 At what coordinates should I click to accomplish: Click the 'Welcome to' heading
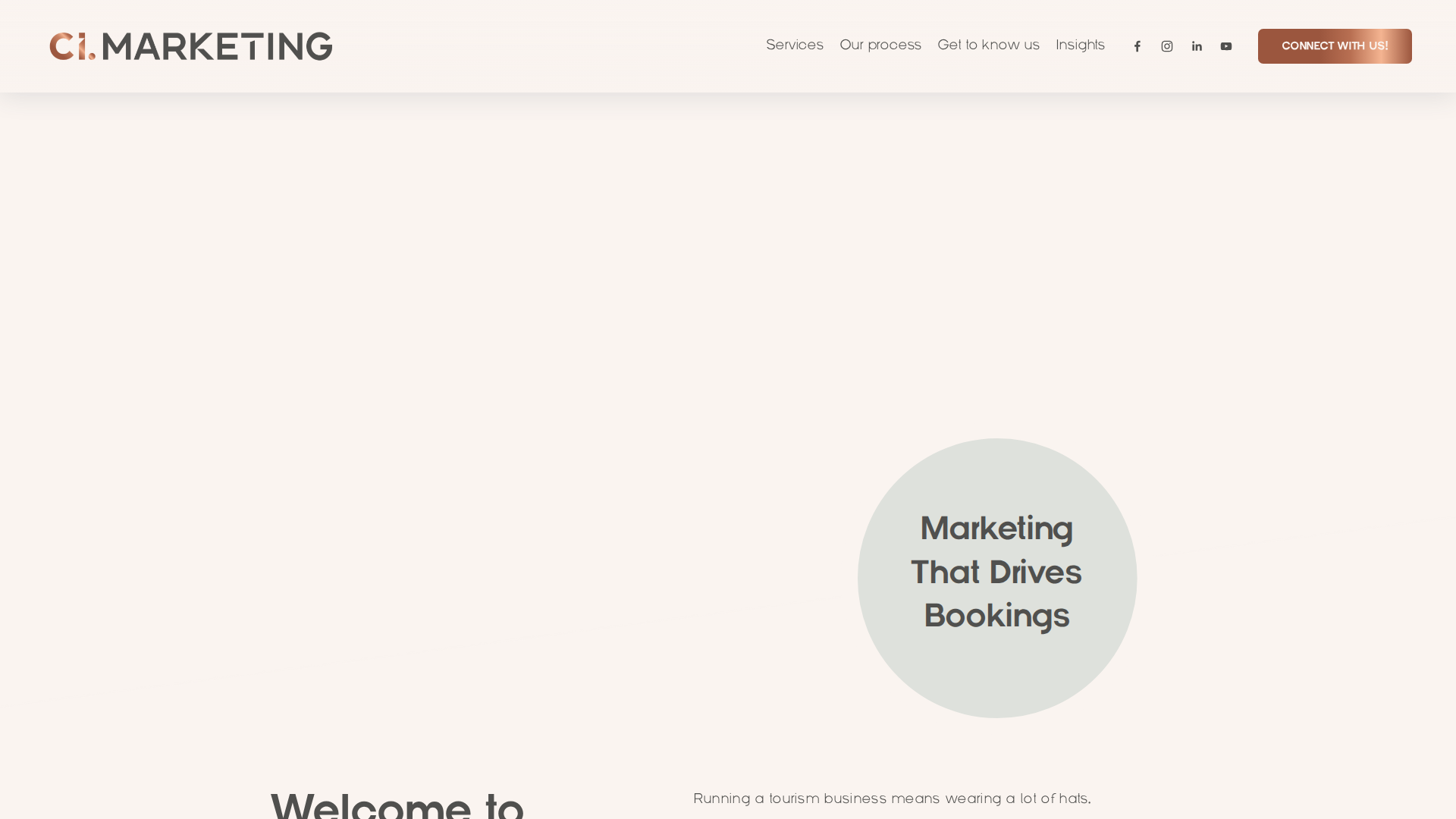(x=397, y=805)
